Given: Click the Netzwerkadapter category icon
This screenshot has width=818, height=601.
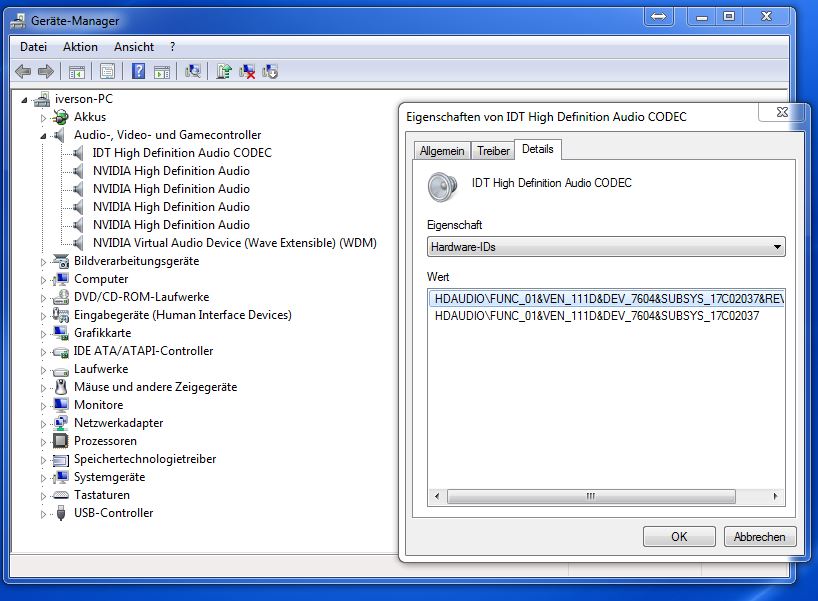Looking at the screenshot, I should tap(61, 423).
